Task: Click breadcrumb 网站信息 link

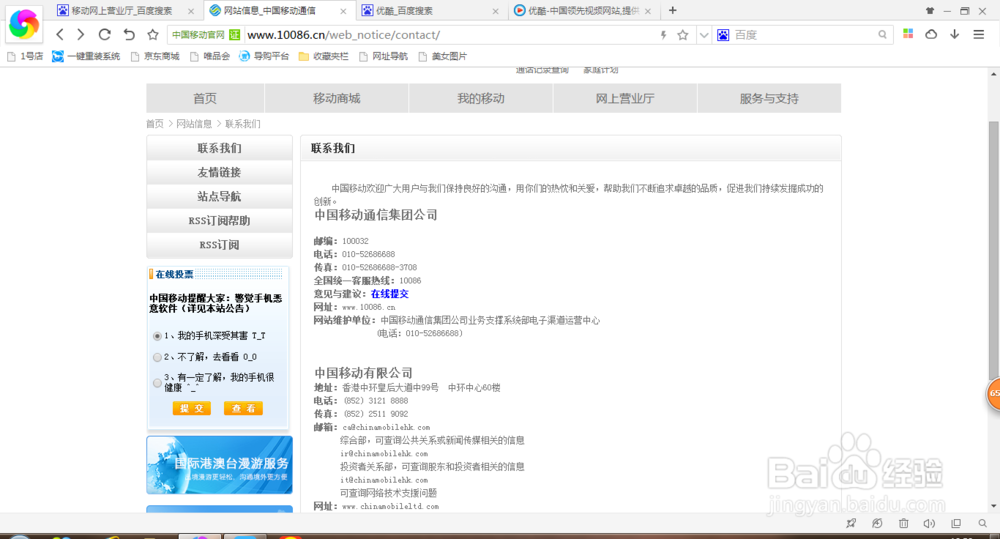Action: (x=194, y=124)
